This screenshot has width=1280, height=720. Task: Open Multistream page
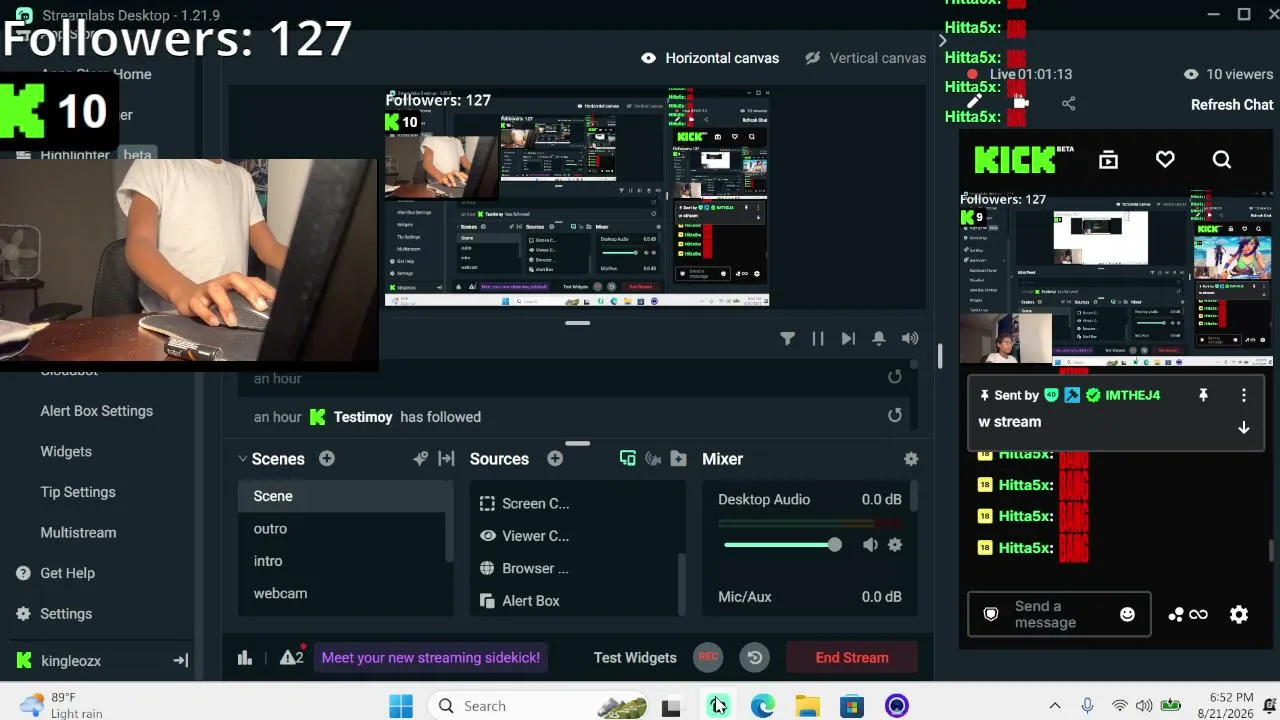click(78, 532)
